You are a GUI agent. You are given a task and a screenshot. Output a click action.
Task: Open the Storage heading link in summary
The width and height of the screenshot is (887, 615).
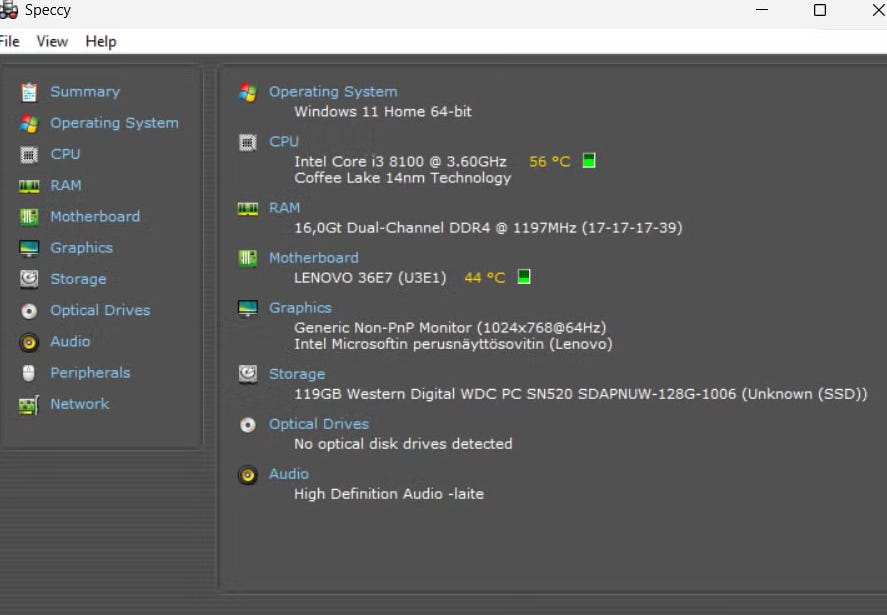pos(296,374)
